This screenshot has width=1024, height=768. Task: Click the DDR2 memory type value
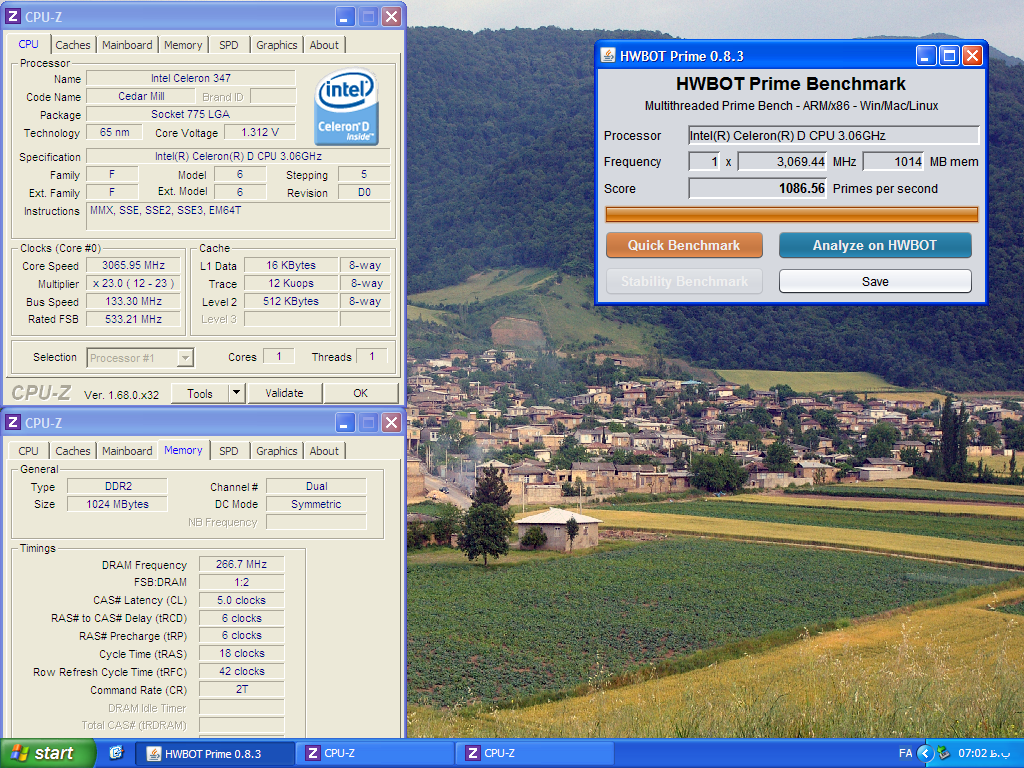118,487
